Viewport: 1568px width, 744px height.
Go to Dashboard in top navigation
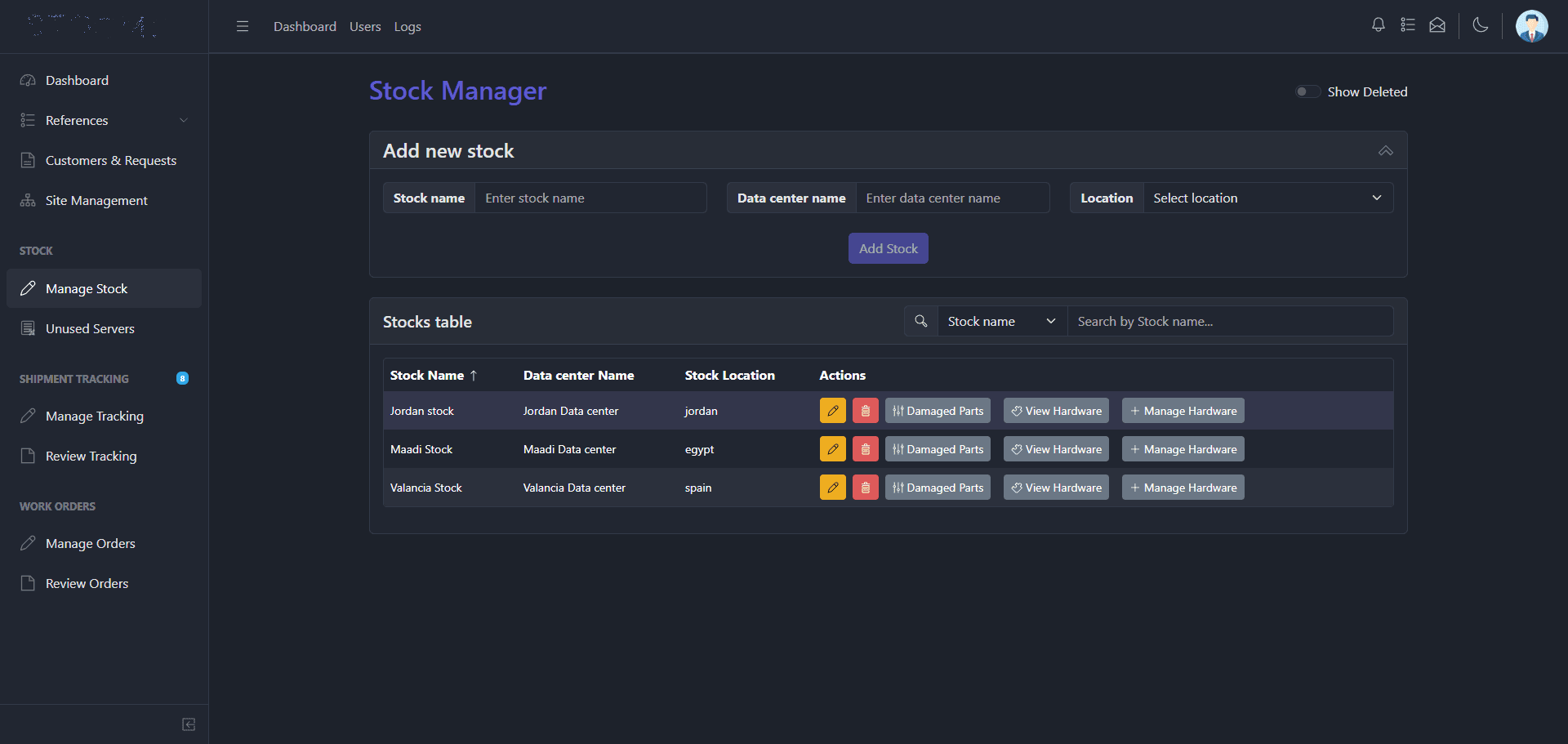[x=305, y=26]
